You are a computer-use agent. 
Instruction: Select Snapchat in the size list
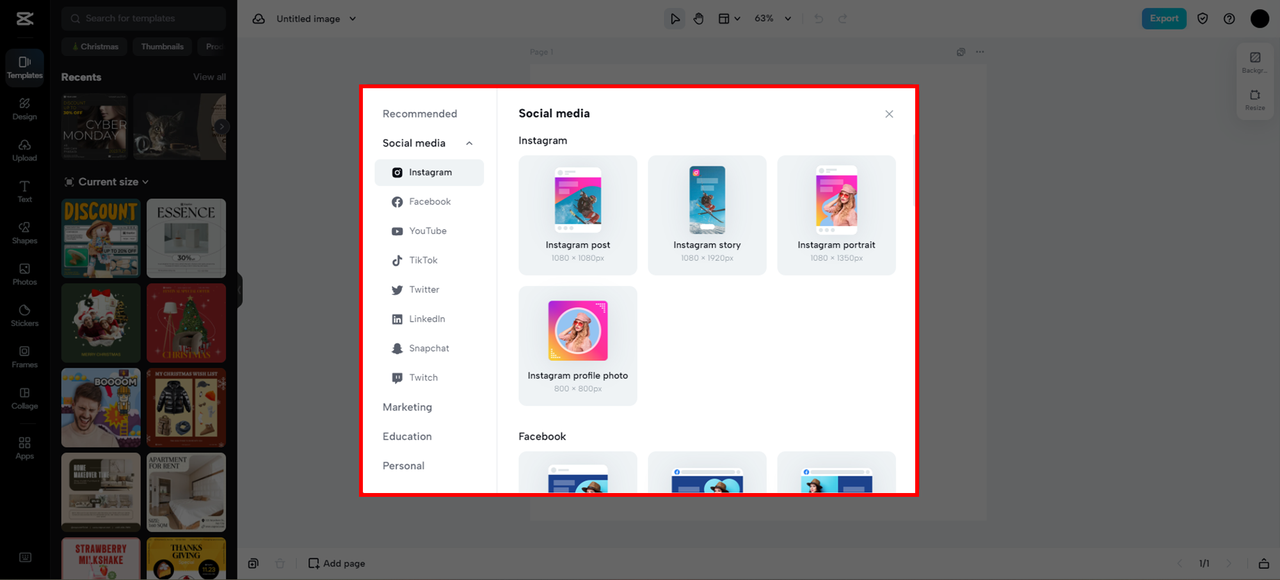[429, 348]
